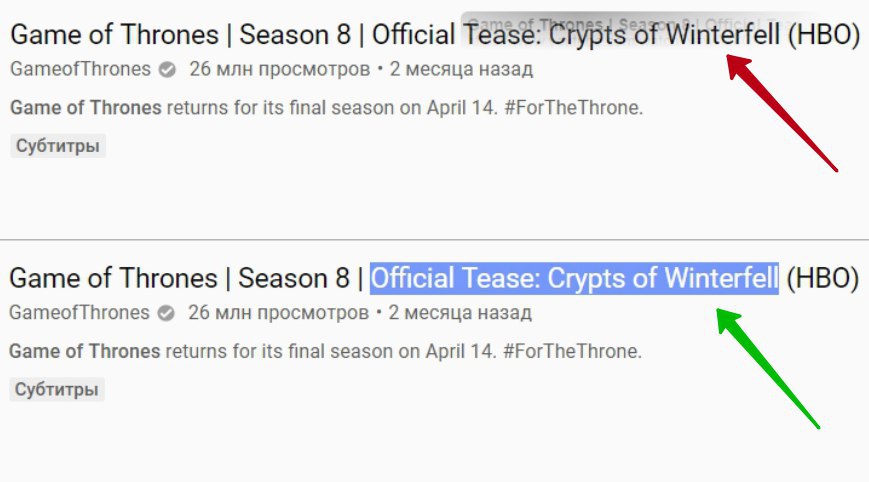Click #ForTheThrone hashtag in the first description
Image resolution: width=869 pixels, height=482 pixels.
572,108
